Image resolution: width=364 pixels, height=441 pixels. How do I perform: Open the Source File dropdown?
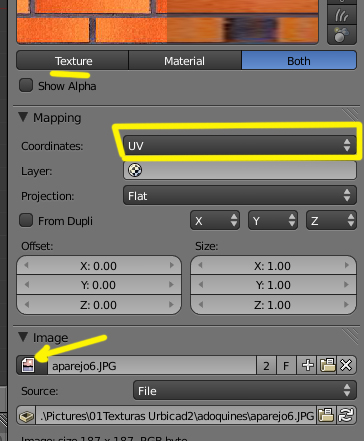[x=245, y=390]
